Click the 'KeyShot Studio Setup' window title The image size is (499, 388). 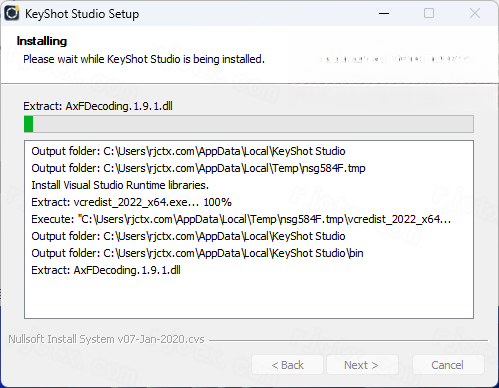point(82,14)
